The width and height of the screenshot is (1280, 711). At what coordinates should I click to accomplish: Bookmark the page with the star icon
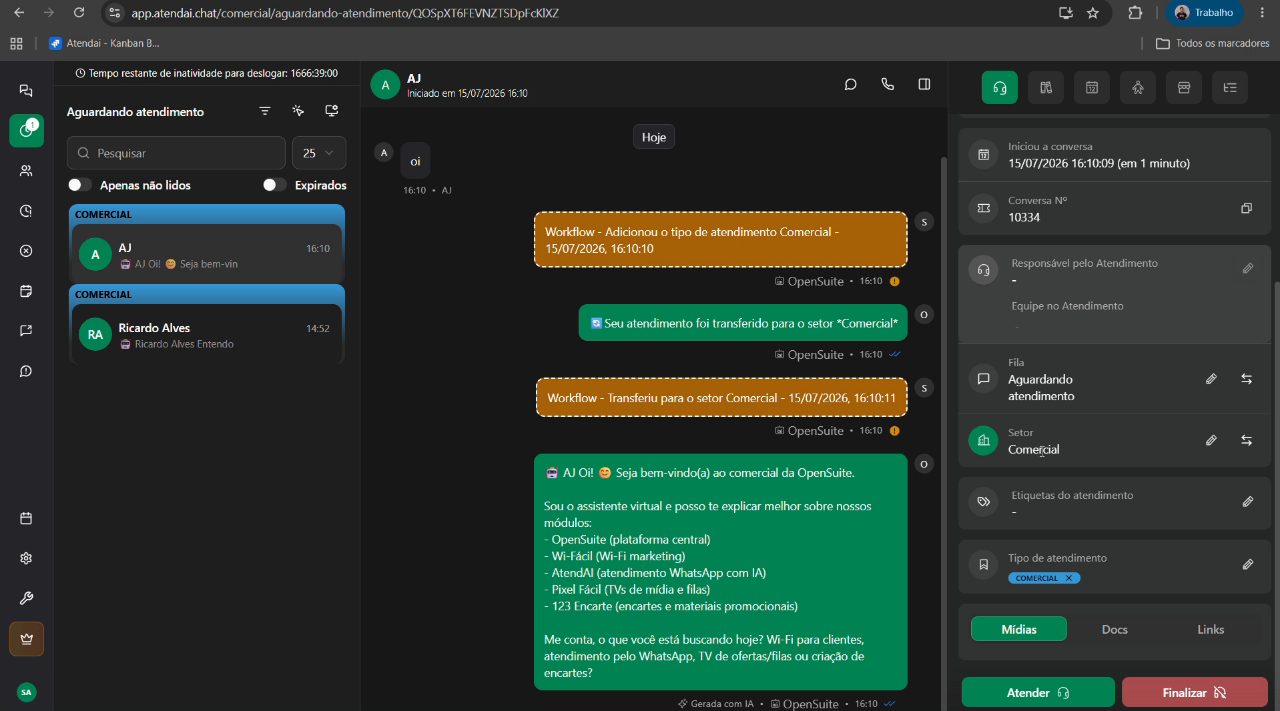coord(1093,13)
